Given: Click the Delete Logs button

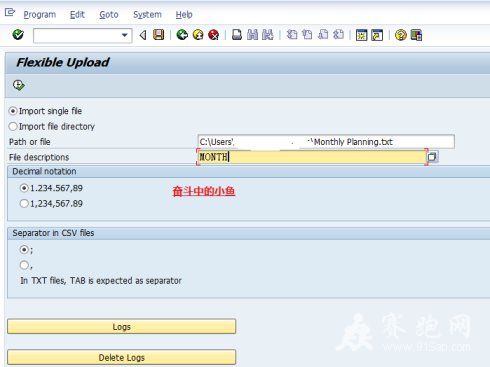Looking at the screenshot, I should click(x=121, y=357).
